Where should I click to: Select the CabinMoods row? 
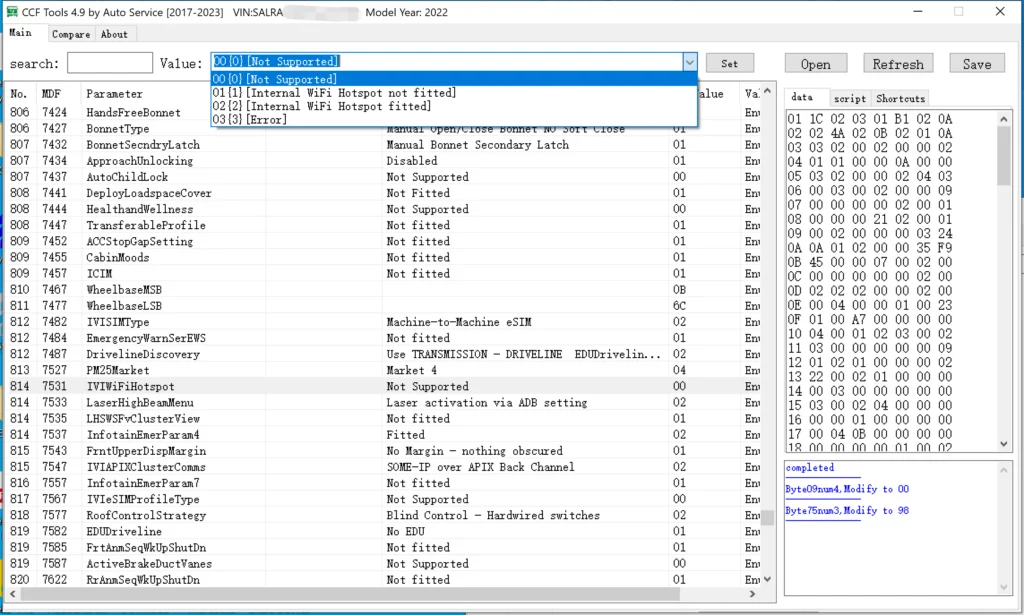[x=384, y=257]
